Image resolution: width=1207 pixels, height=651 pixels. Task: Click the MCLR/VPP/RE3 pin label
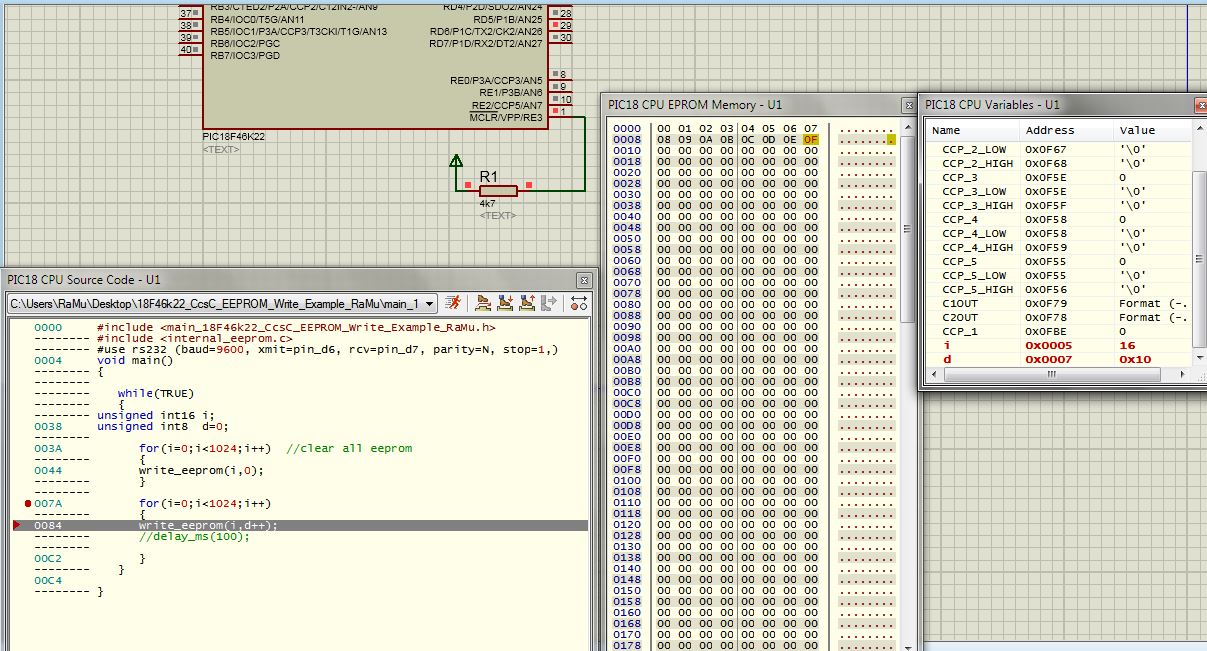506,117
